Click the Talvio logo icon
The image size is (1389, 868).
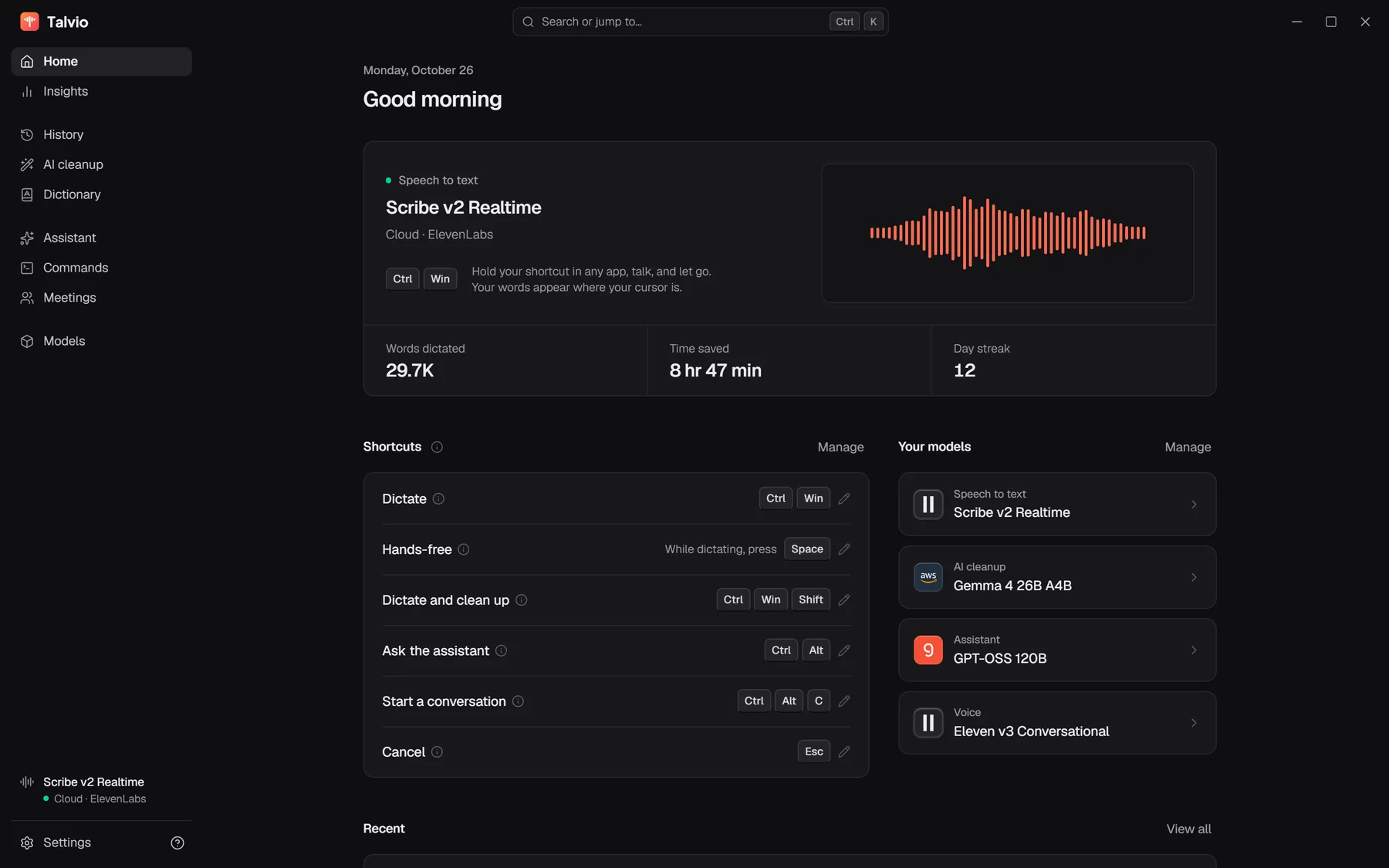coord(29,22)
